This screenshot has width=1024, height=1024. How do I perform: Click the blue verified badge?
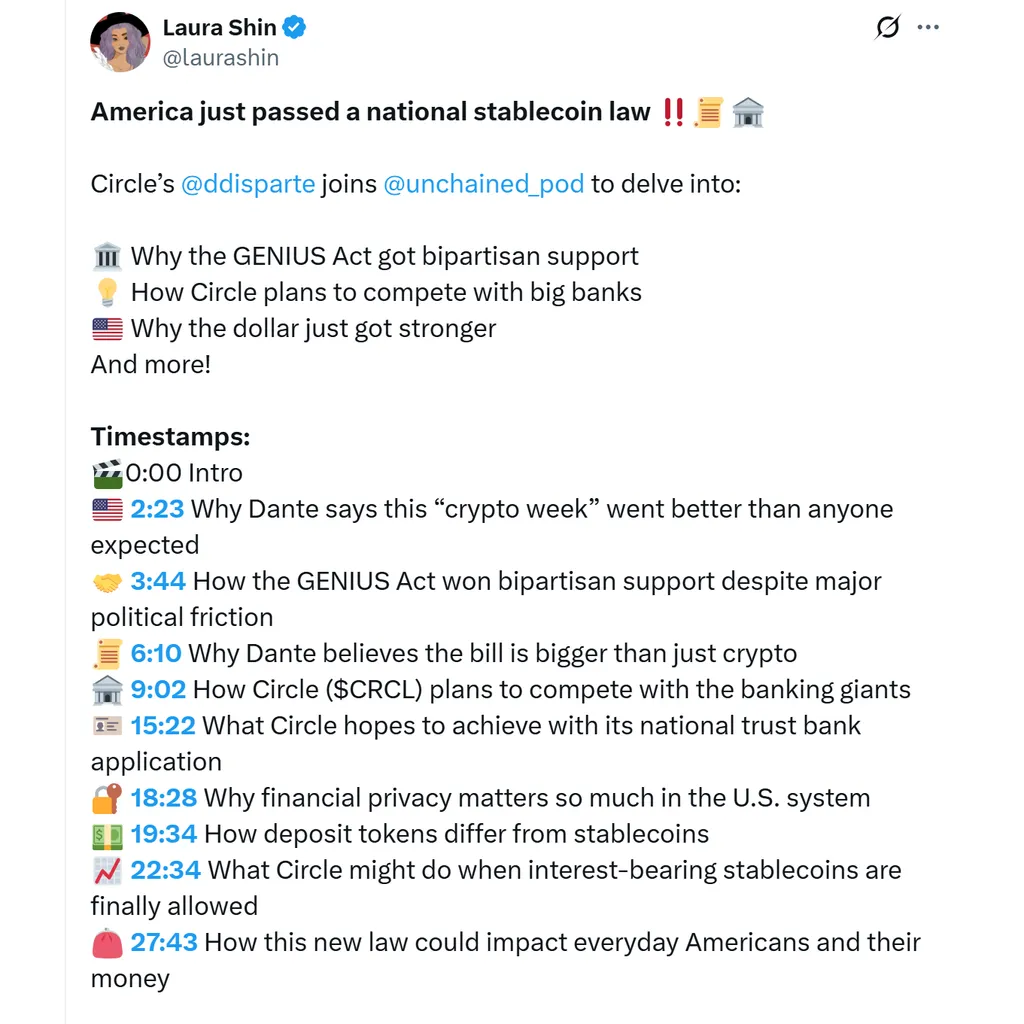[x=294, y=27]
